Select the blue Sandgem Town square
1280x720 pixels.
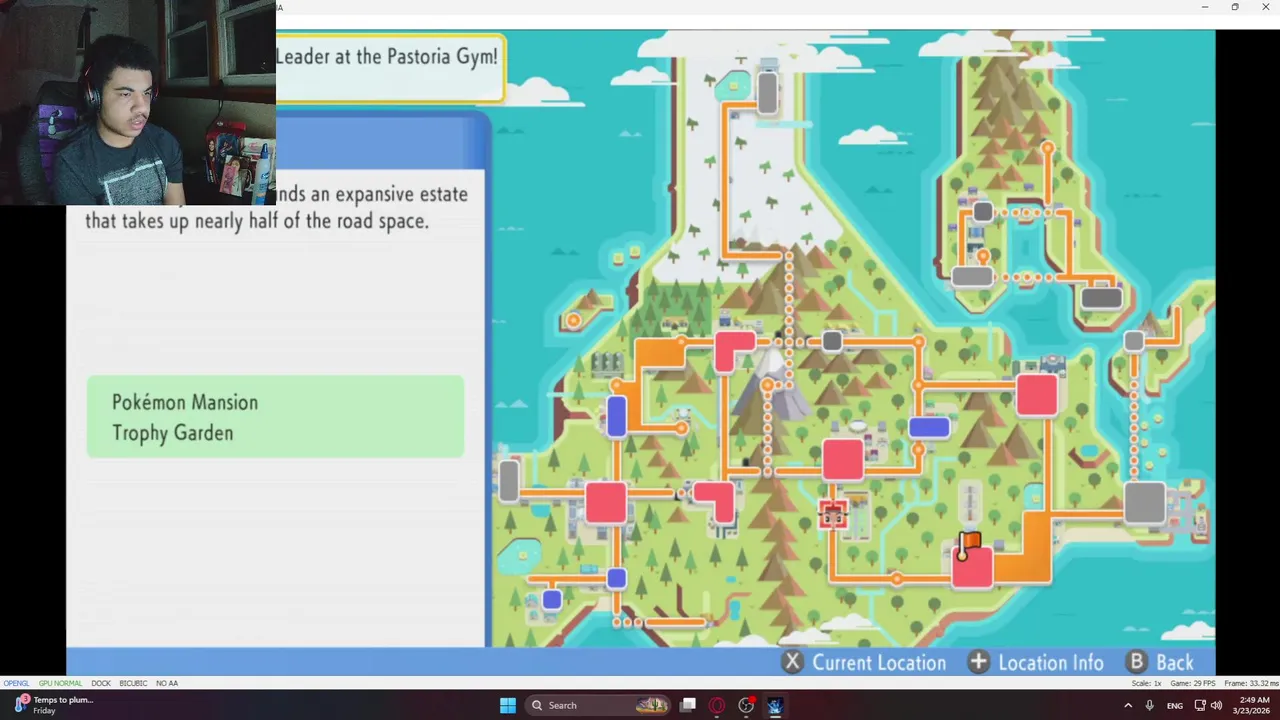616,578
